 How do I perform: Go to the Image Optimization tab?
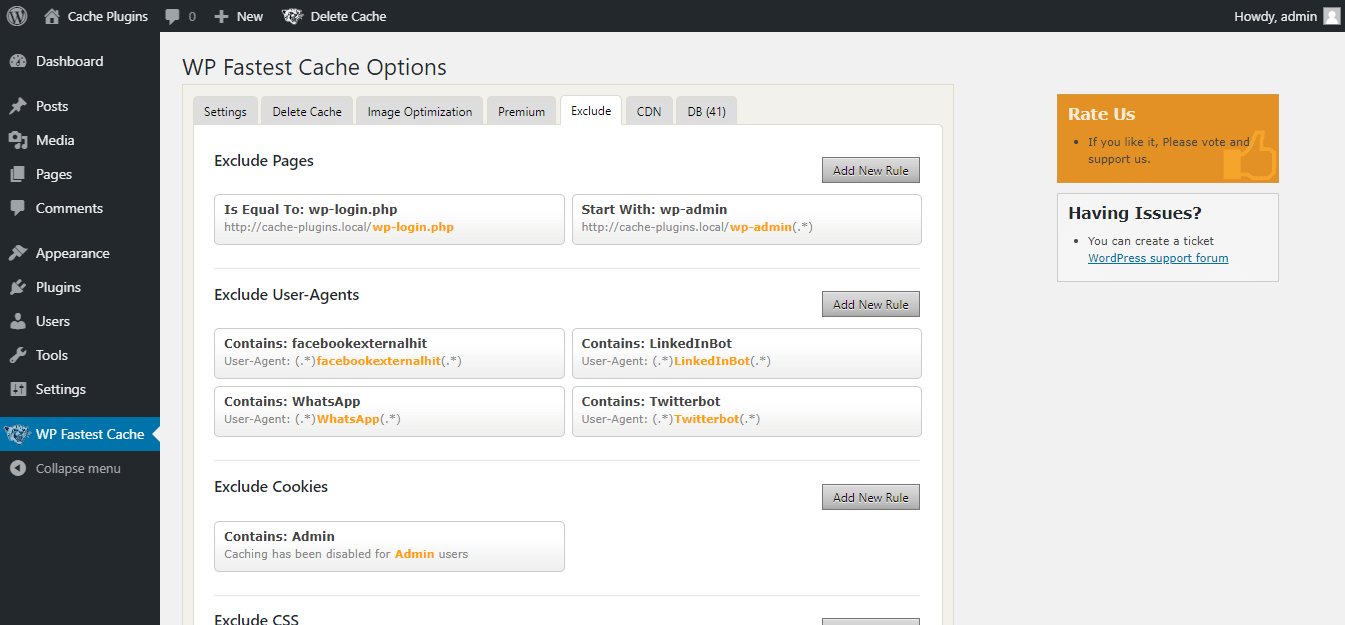pos(420,111)
